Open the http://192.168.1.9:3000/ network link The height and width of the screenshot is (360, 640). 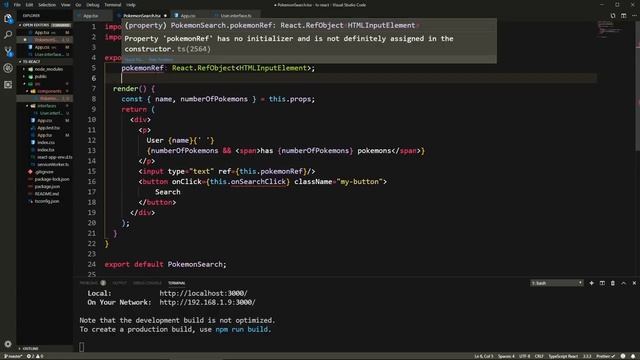point(207,302)
